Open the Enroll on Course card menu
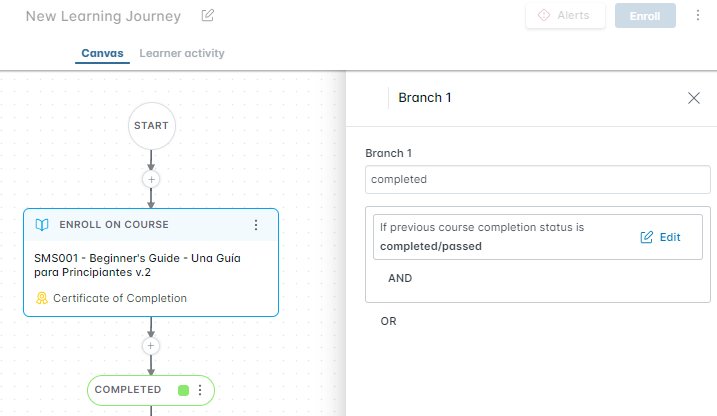717x416 pixels. tap(255, 225)
